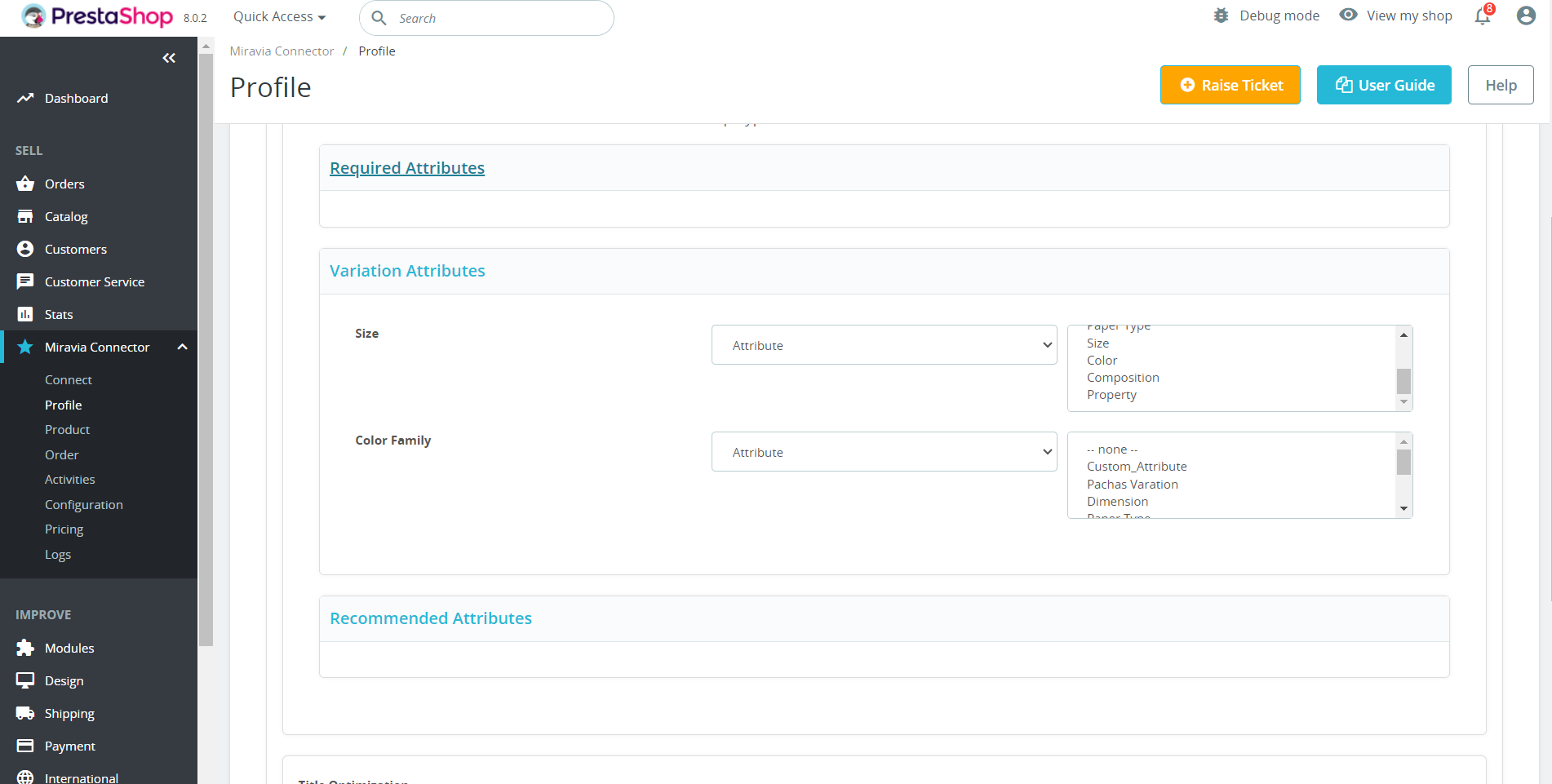Click the Payment card icon
This screenshot has width=1552, height=784.
pos(25,746)
